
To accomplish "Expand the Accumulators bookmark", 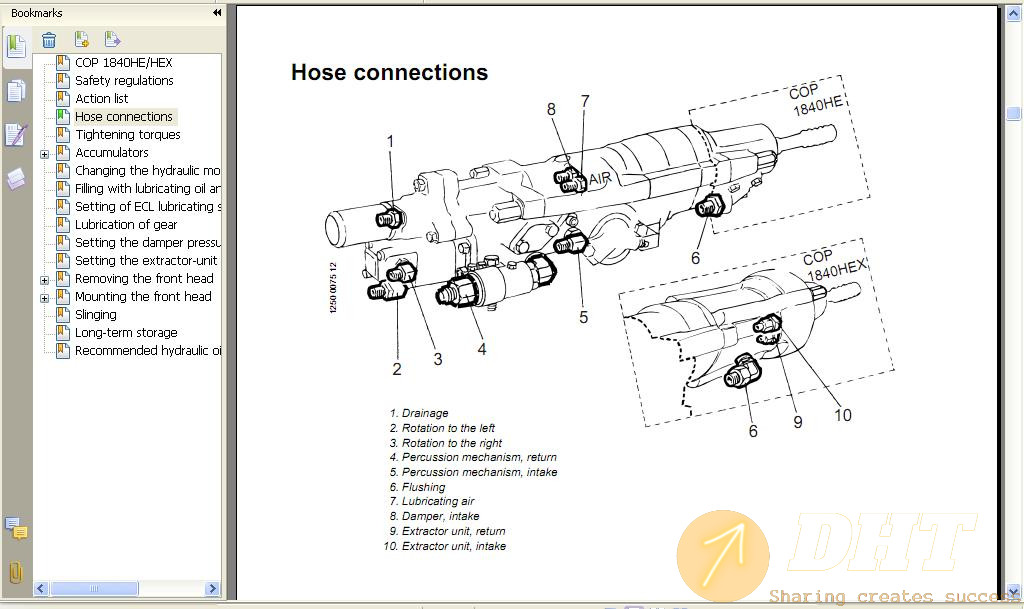I will point(44,154).
